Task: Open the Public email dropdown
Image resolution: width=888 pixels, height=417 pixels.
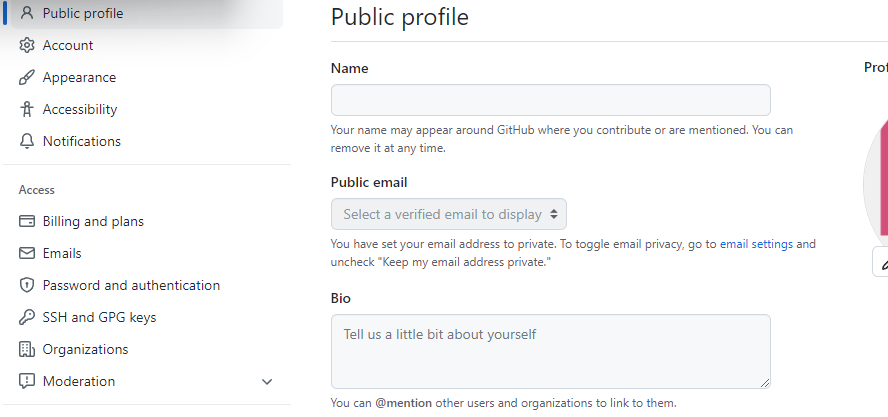Action: [449, 214]
